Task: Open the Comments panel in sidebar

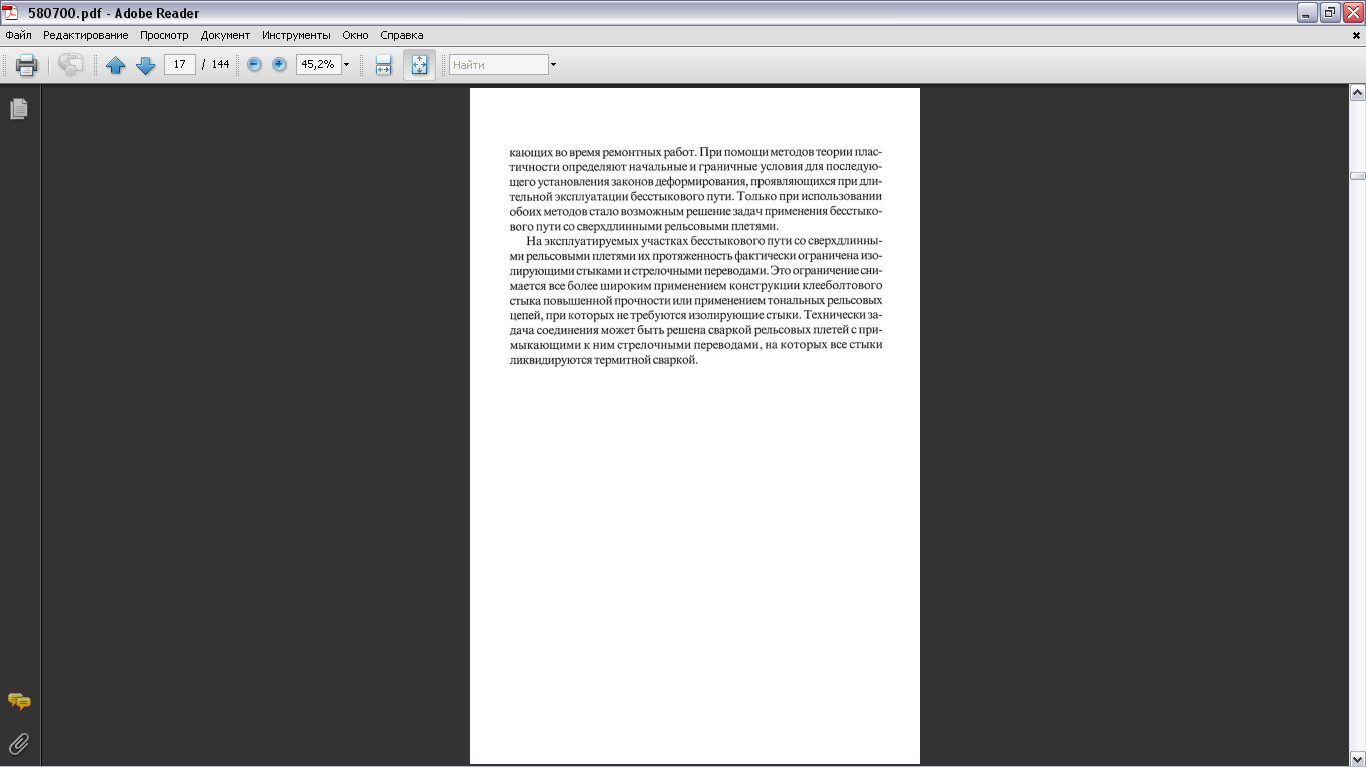Action: pyautogui.click(x=19, y=702)
